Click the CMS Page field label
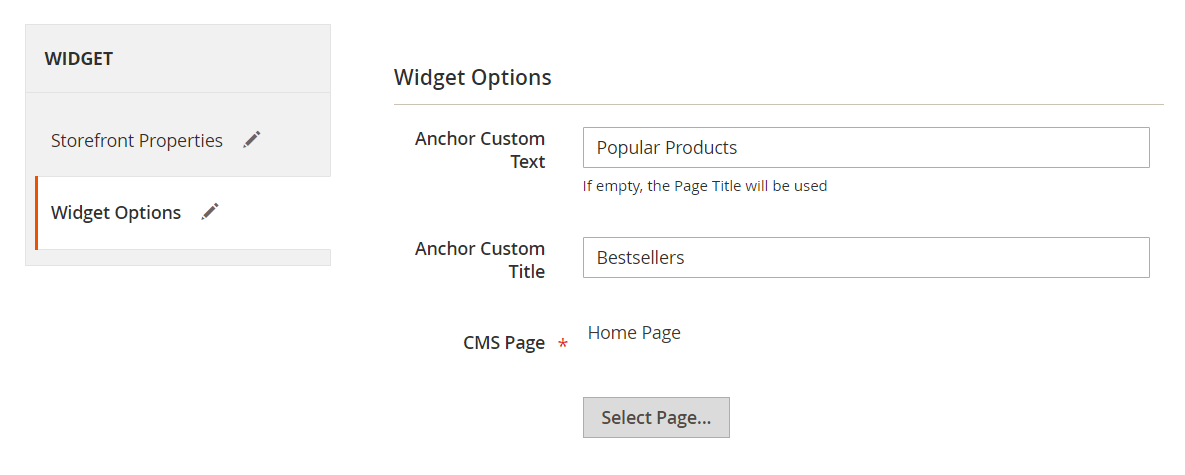Viewport: 1185px width, 475px height. 504,343
